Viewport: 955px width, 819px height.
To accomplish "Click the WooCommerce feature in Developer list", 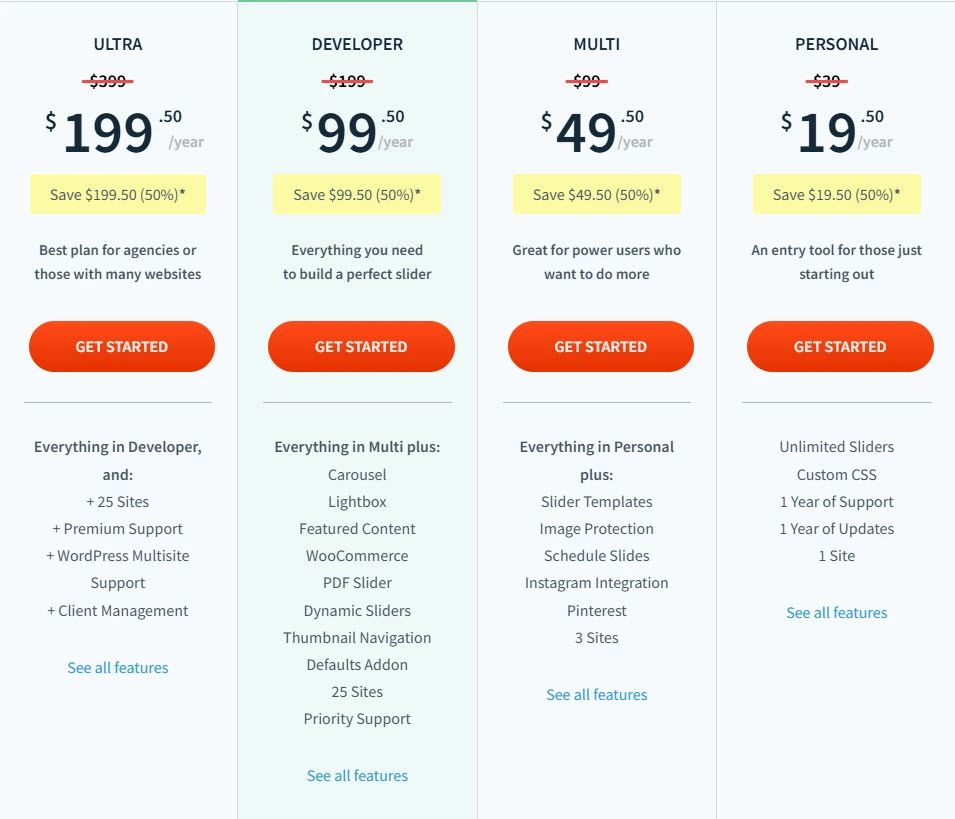I will point(357,556).
